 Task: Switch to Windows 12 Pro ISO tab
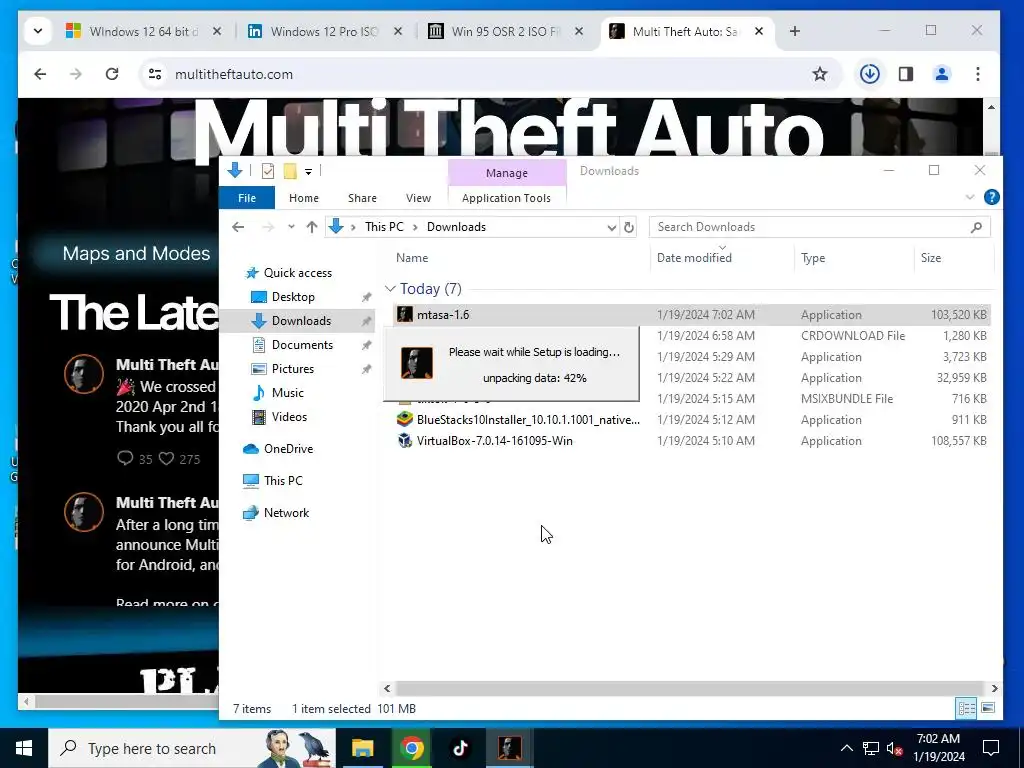pos(325,31)
